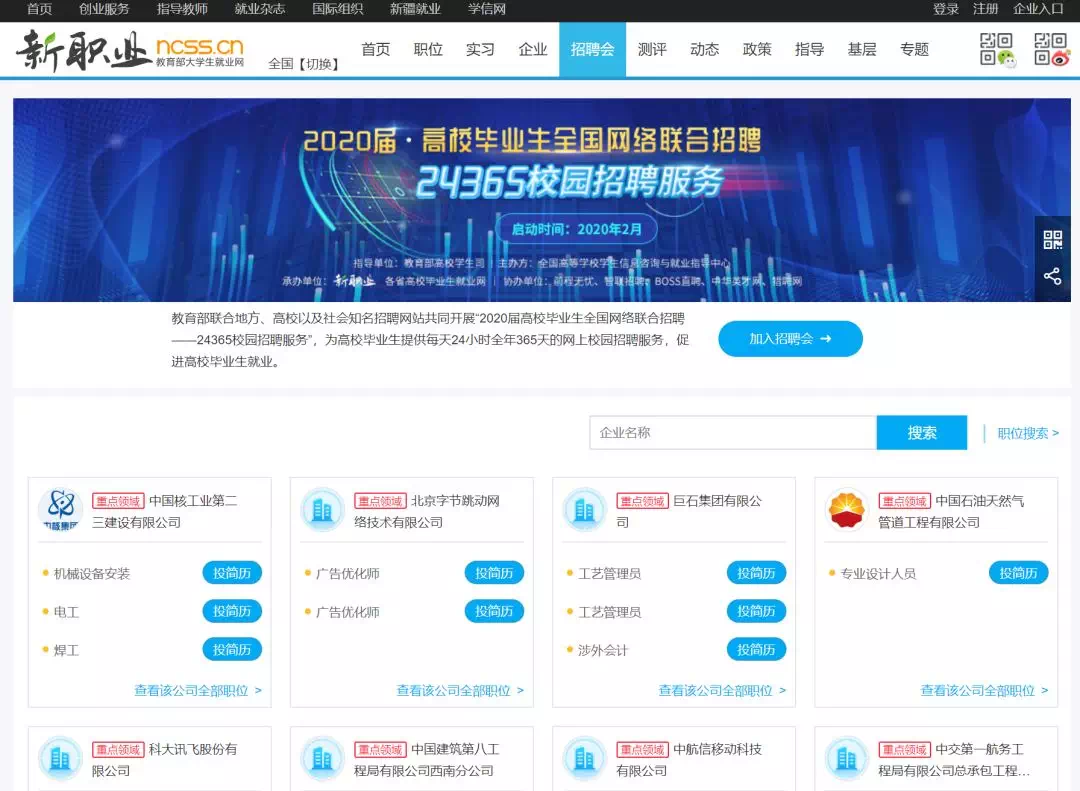Viewport: 1080px width, 791px height.
Task: Open 北京字节跳动网络技术有限公司 company name
Action: point(427,511)
